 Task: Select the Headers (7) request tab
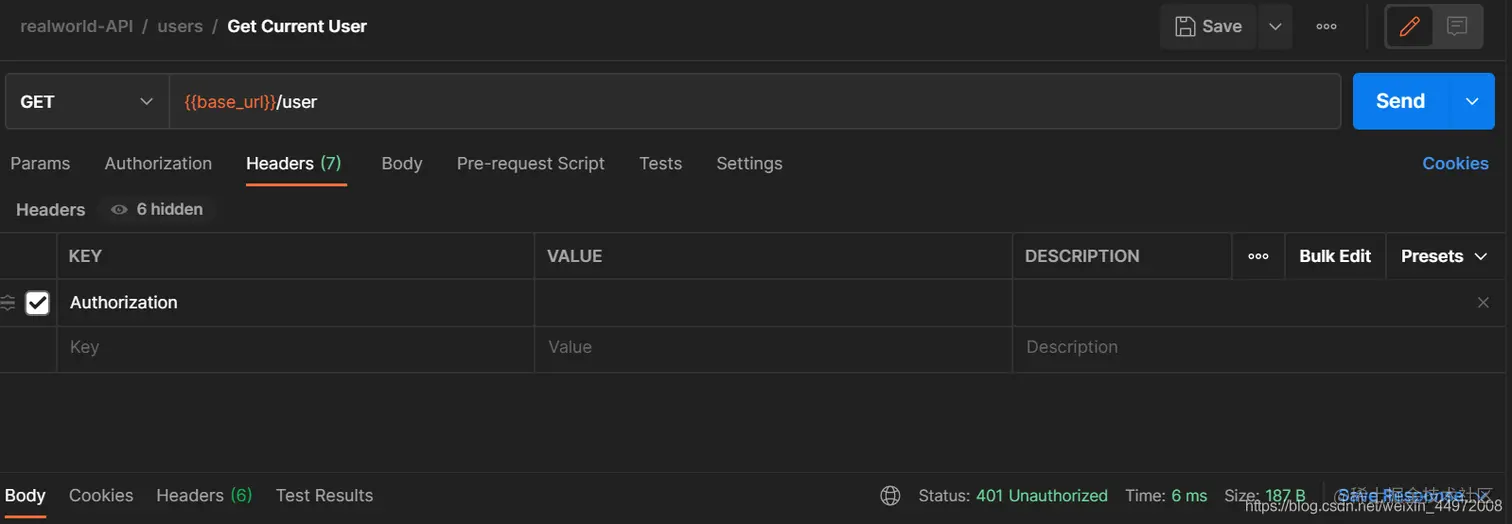click(x=294, y=163)
